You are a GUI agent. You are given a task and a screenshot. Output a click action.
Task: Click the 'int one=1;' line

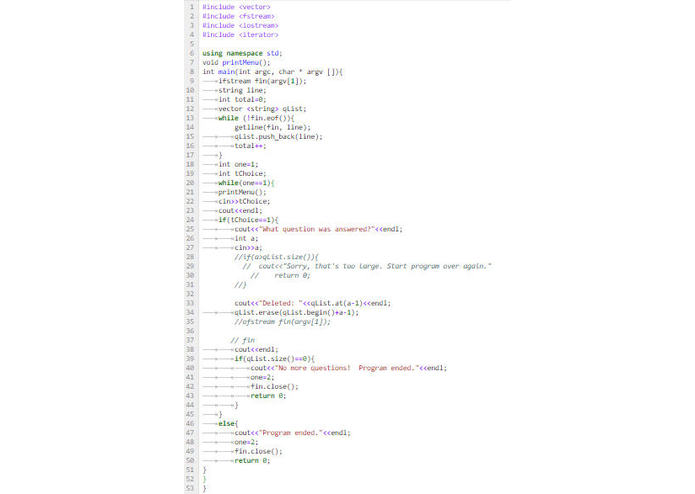(x=238, y=164)
